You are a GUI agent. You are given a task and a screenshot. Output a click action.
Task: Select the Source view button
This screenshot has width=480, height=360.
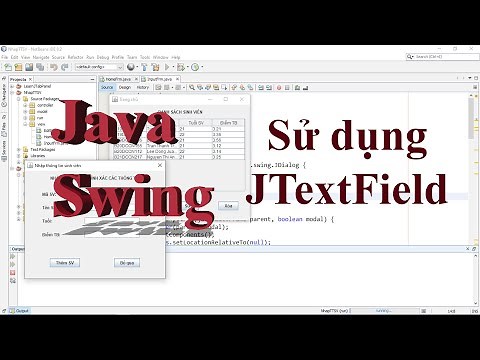pos(107,88)
